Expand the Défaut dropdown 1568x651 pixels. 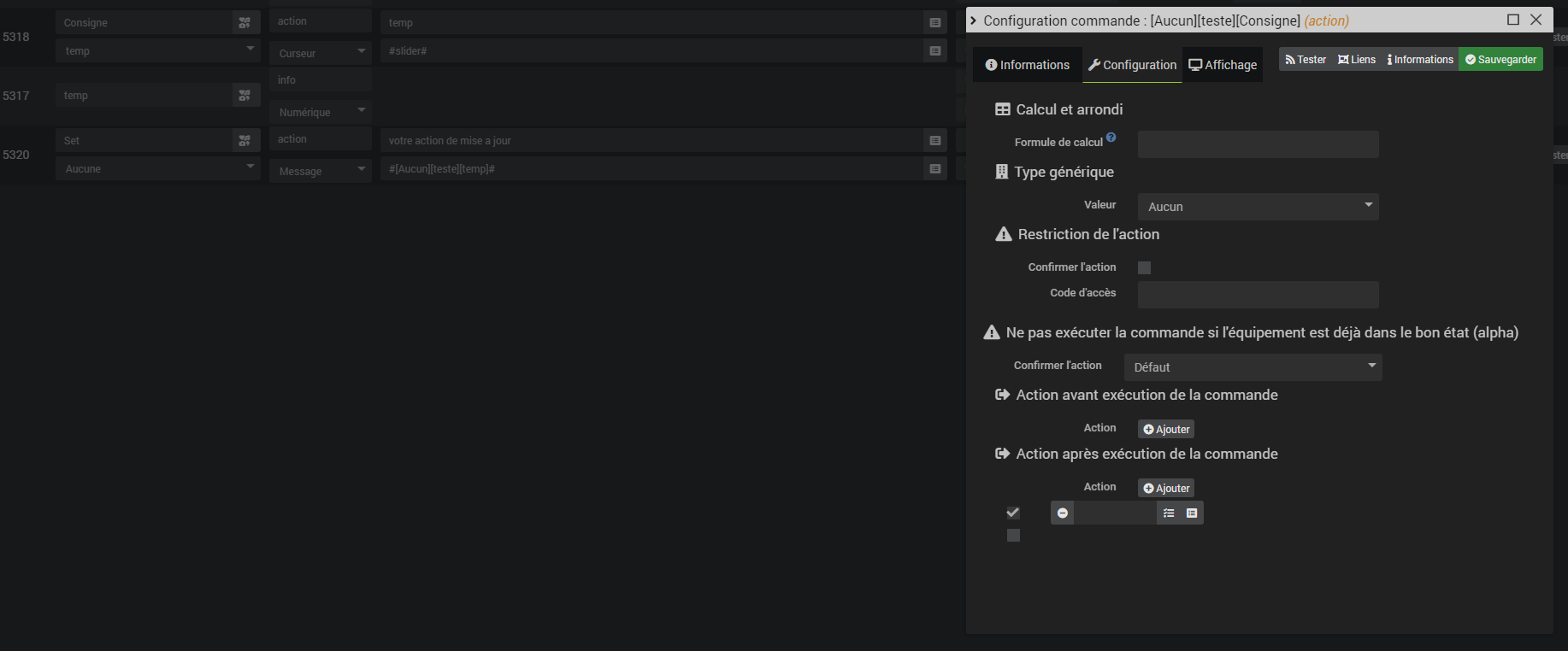pos(1253,367)
